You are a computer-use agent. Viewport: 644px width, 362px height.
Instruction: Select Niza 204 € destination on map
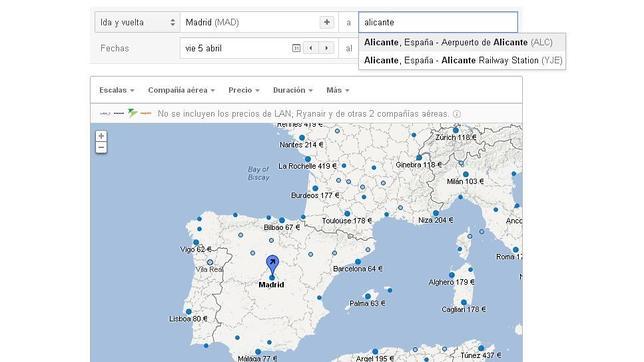(436, 220)
